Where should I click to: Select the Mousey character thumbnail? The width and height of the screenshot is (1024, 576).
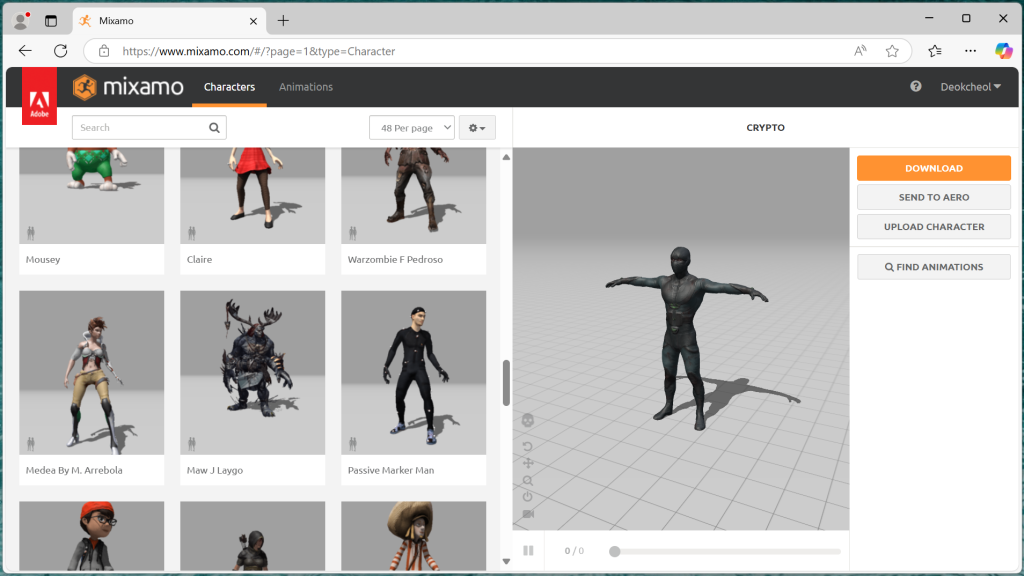91,195
